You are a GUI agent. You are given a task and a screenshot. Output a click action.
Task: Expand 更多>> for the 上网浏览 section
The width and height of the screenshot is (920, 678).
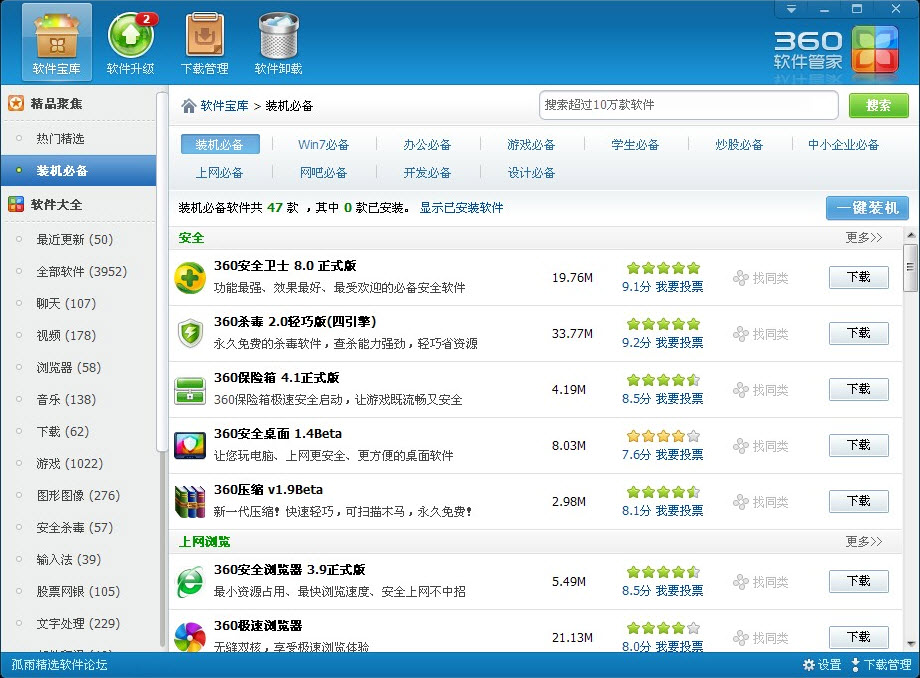pyautogui.click(x=863, y=542)
